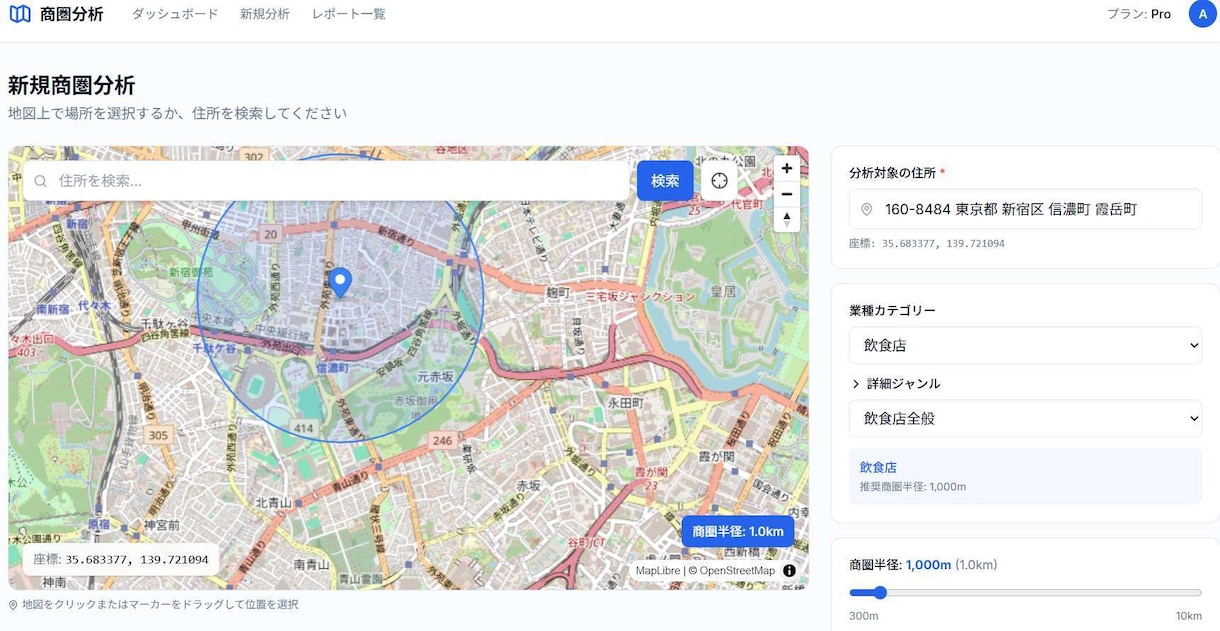Viewport: 1220px width, 631px height.
Task: Zoom out the map with minus button
Action: click(x=787, y=194)
